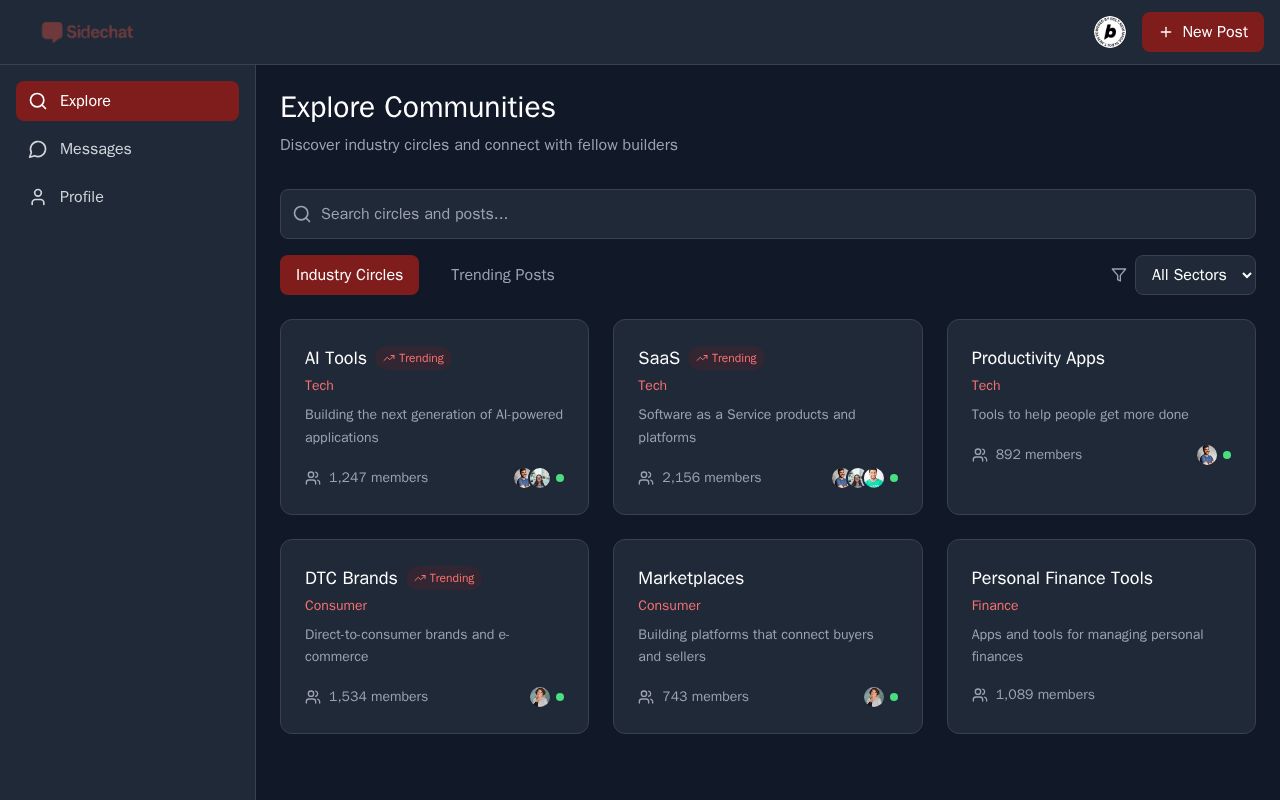Click the Profile person icon in sidebar
Image resolution: width=1280 pixels, height=800 pixels.
38,197
